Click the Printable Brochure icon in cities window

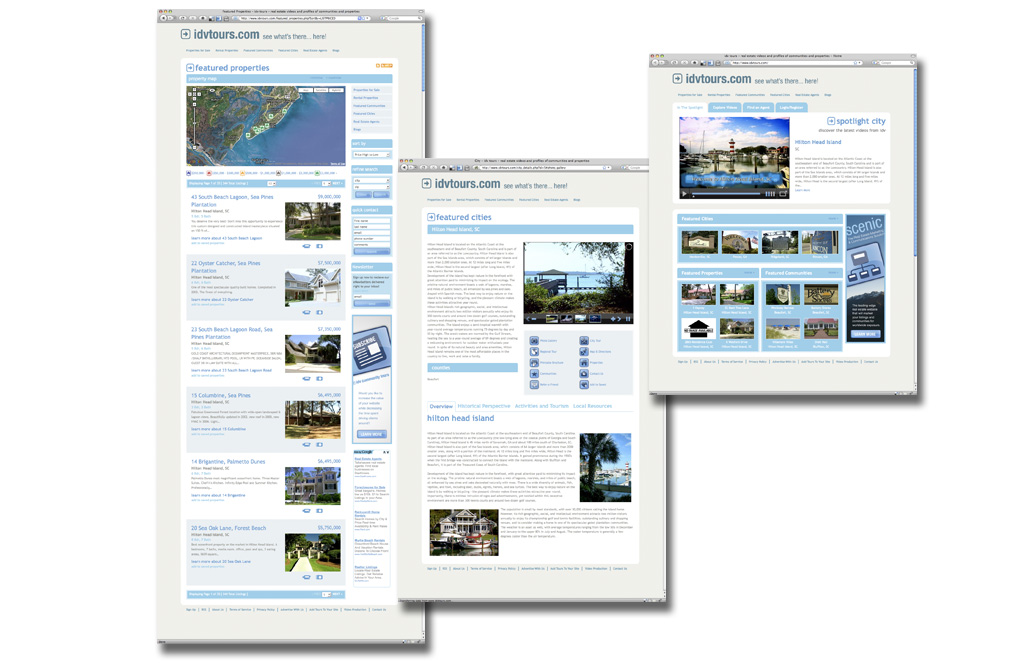coord(534,362)
